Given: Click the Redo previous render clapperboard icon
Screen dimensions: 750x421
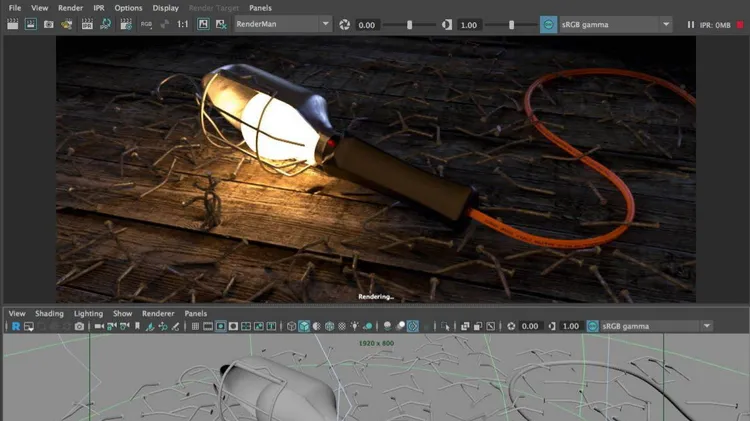Looking at the screenshot, I should point(12,24).
